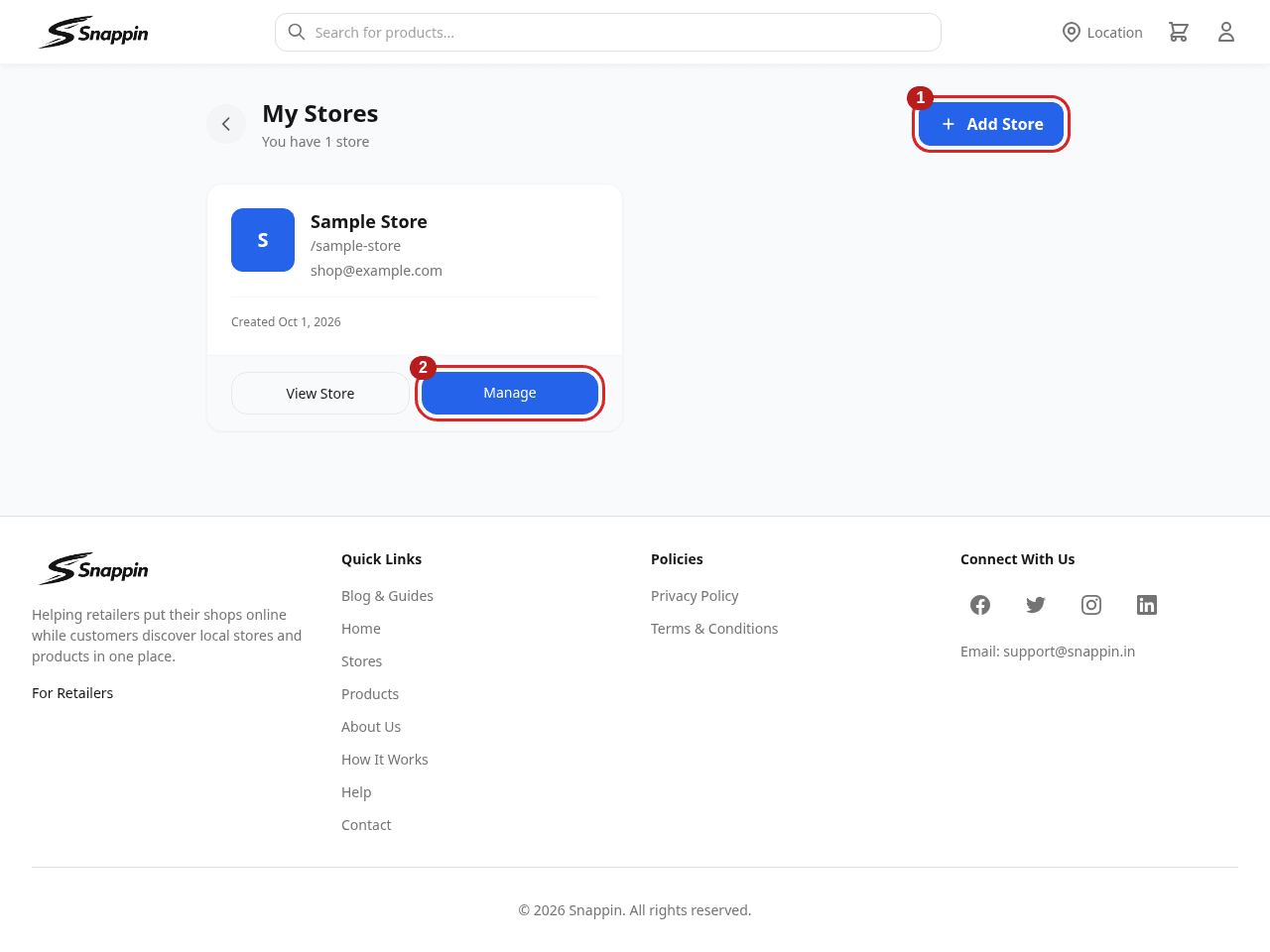Open the Location selector text
This screenshot has height=952, width=1270.
(1114, 33)
